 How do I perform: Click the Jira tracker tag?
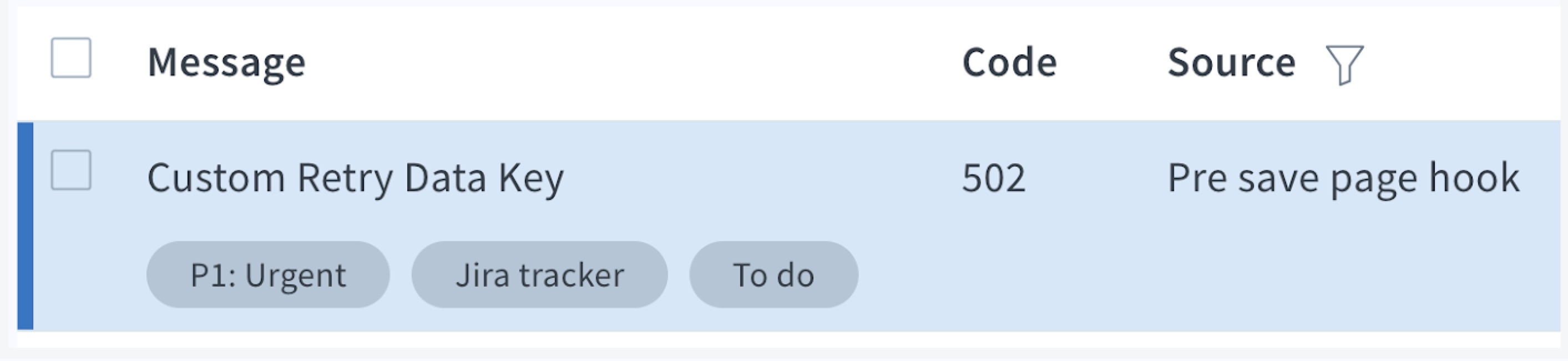click(539, 274)
